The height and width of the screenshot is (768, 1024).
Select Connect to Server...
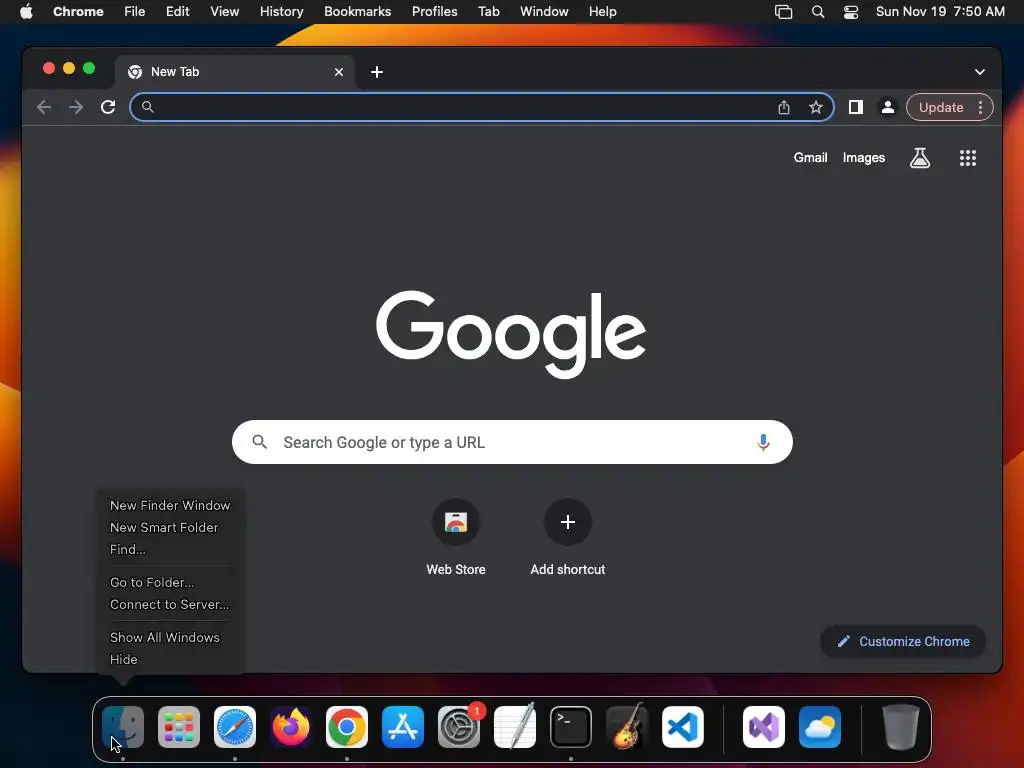pyautogui.click(x=170, y=604)
